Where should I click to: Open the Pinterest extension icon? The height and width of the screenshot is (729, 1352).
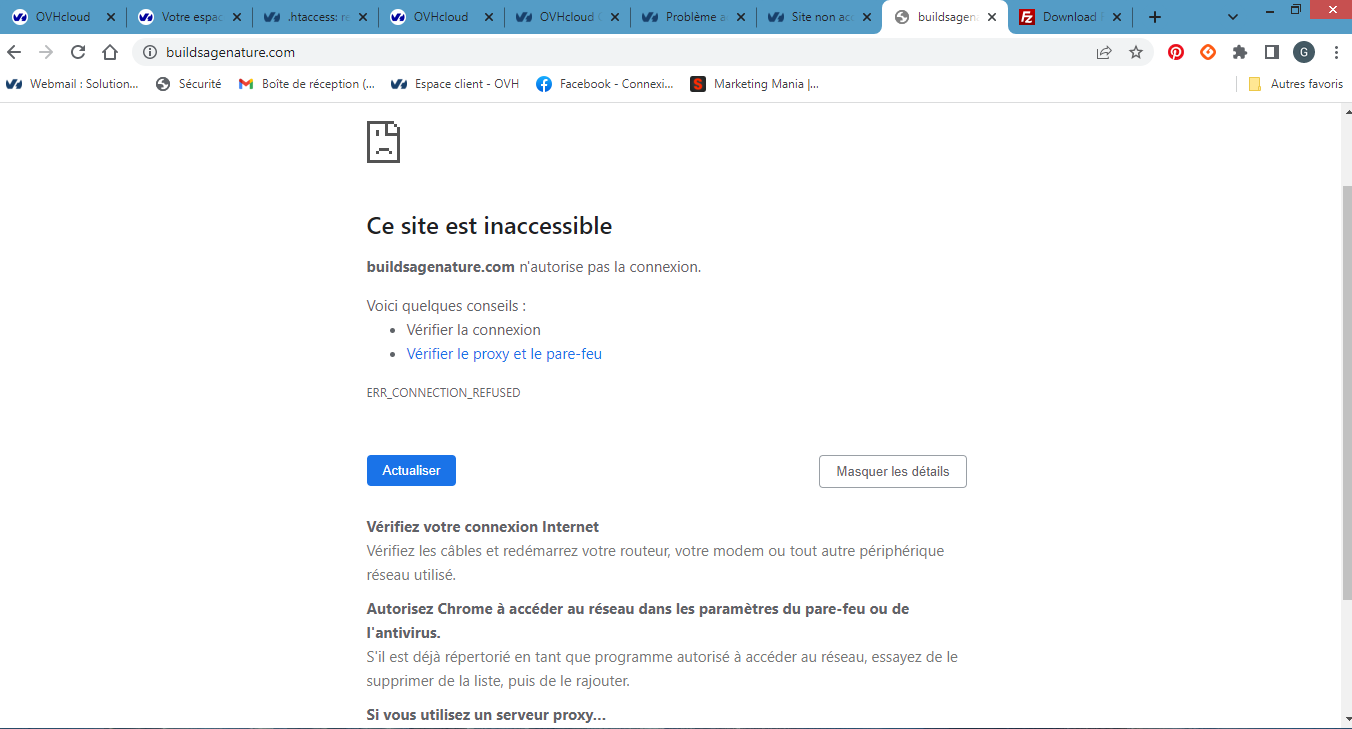pos(1176,52)
